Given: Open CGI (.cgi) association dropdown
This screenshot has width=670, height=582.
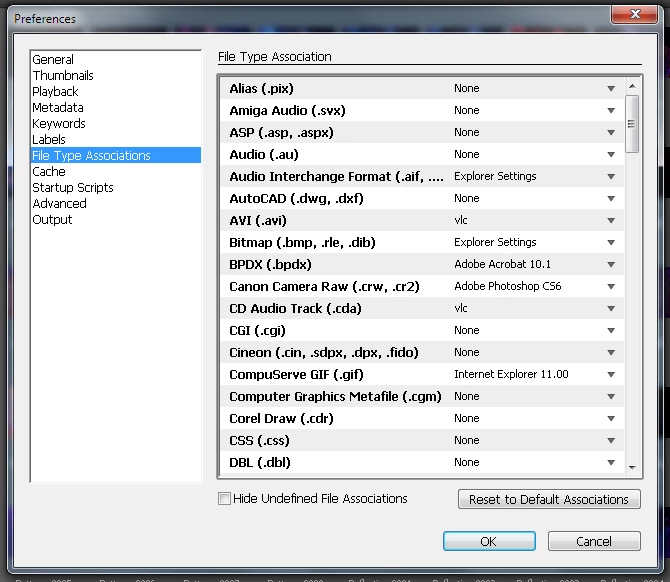Looking at the screenshot, I should pos(611,331).
